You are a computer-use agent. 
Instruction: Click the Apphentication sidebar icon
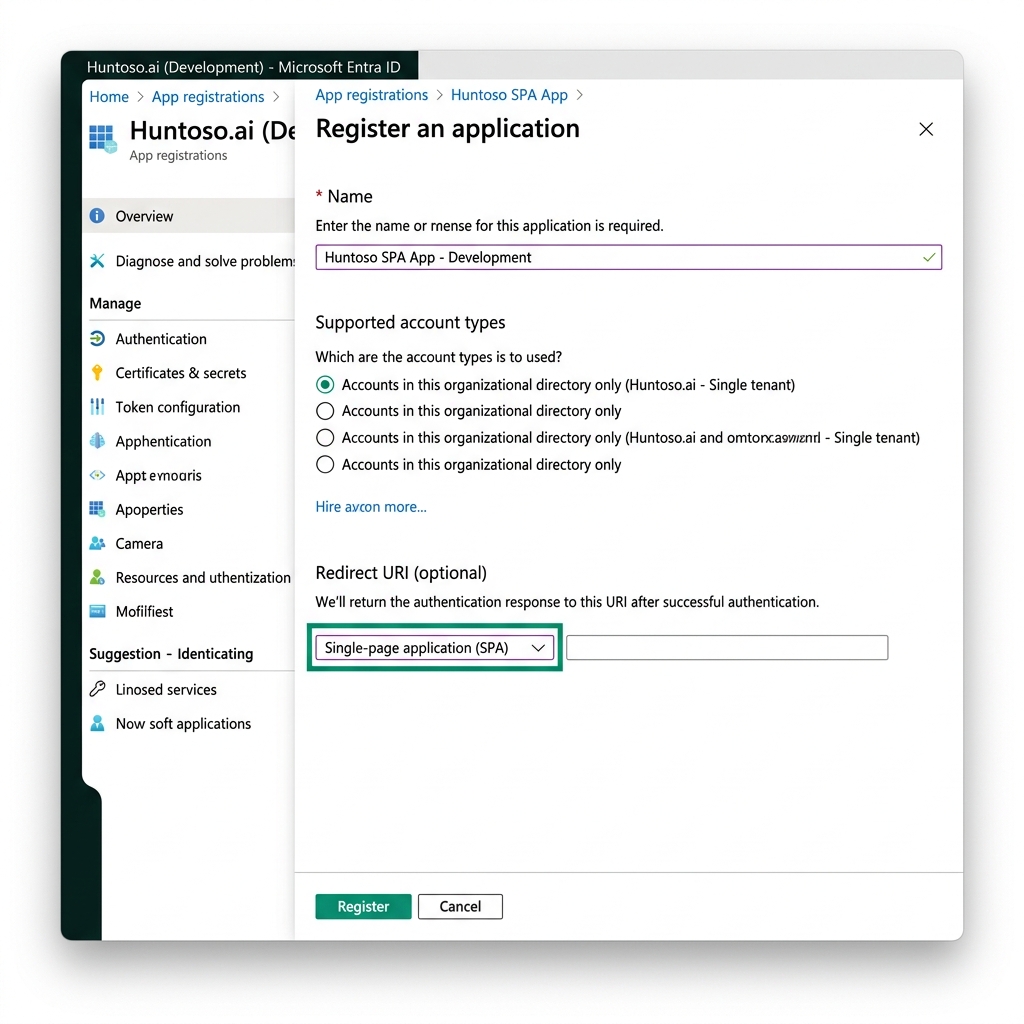97,441
